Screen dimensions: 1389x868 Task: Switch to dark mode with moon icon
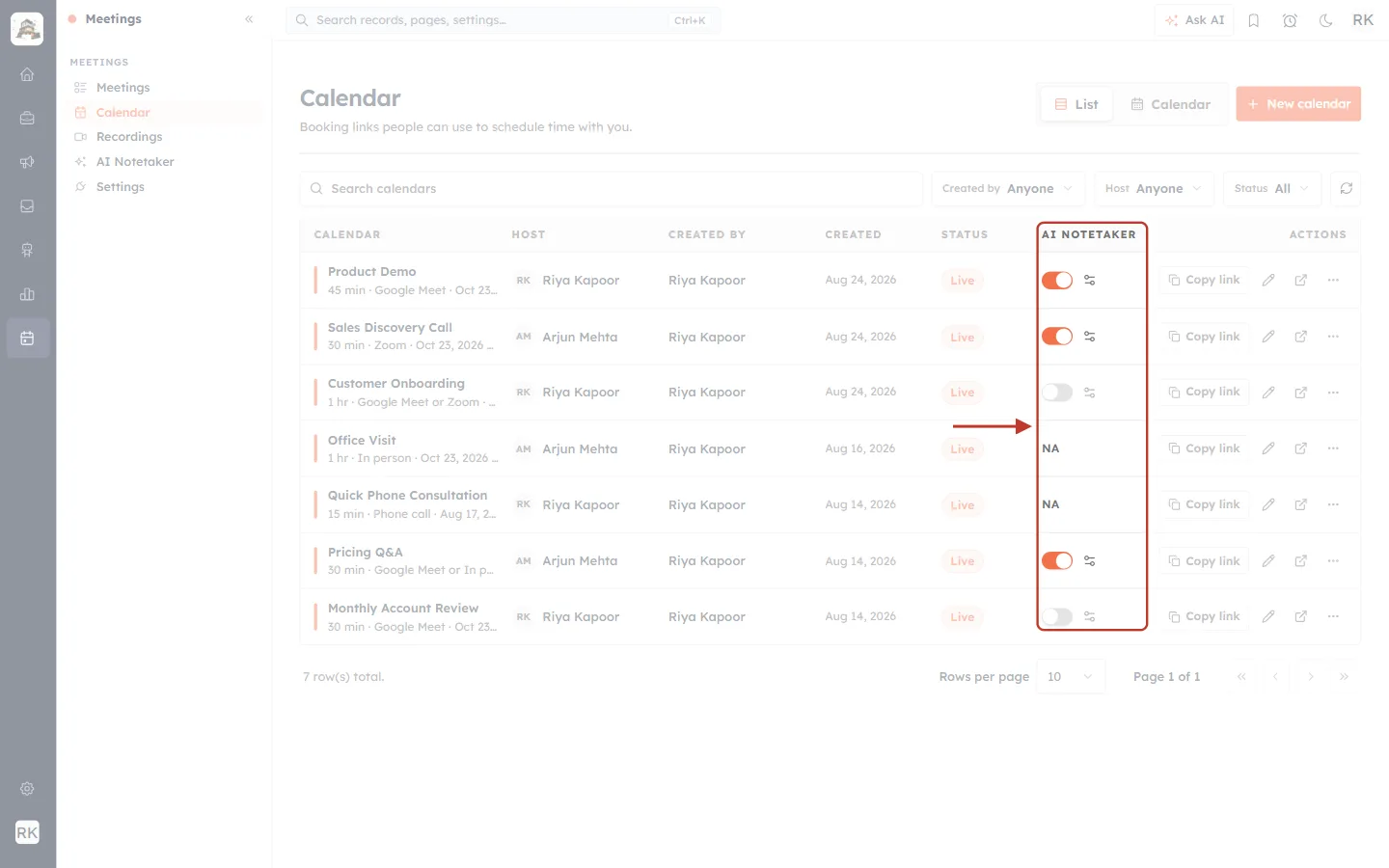[x=1326, y=20]
